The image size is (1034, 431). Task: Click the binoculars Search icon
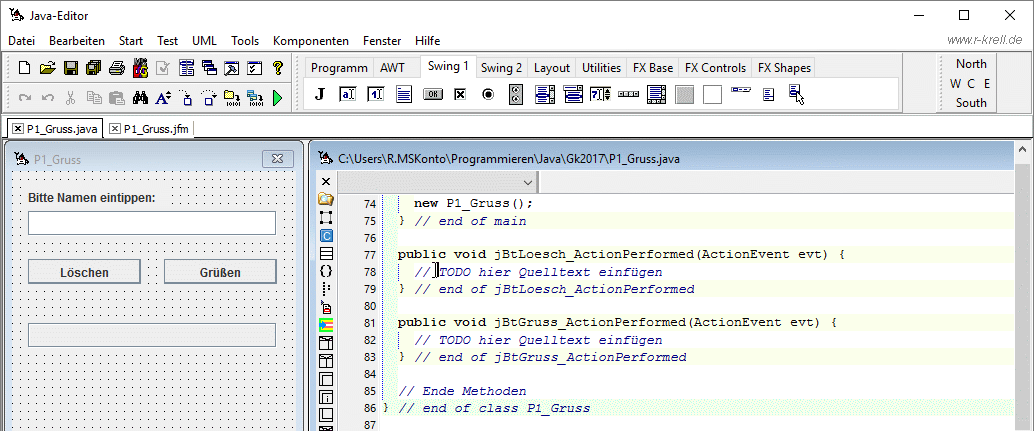tap(141, 98)
